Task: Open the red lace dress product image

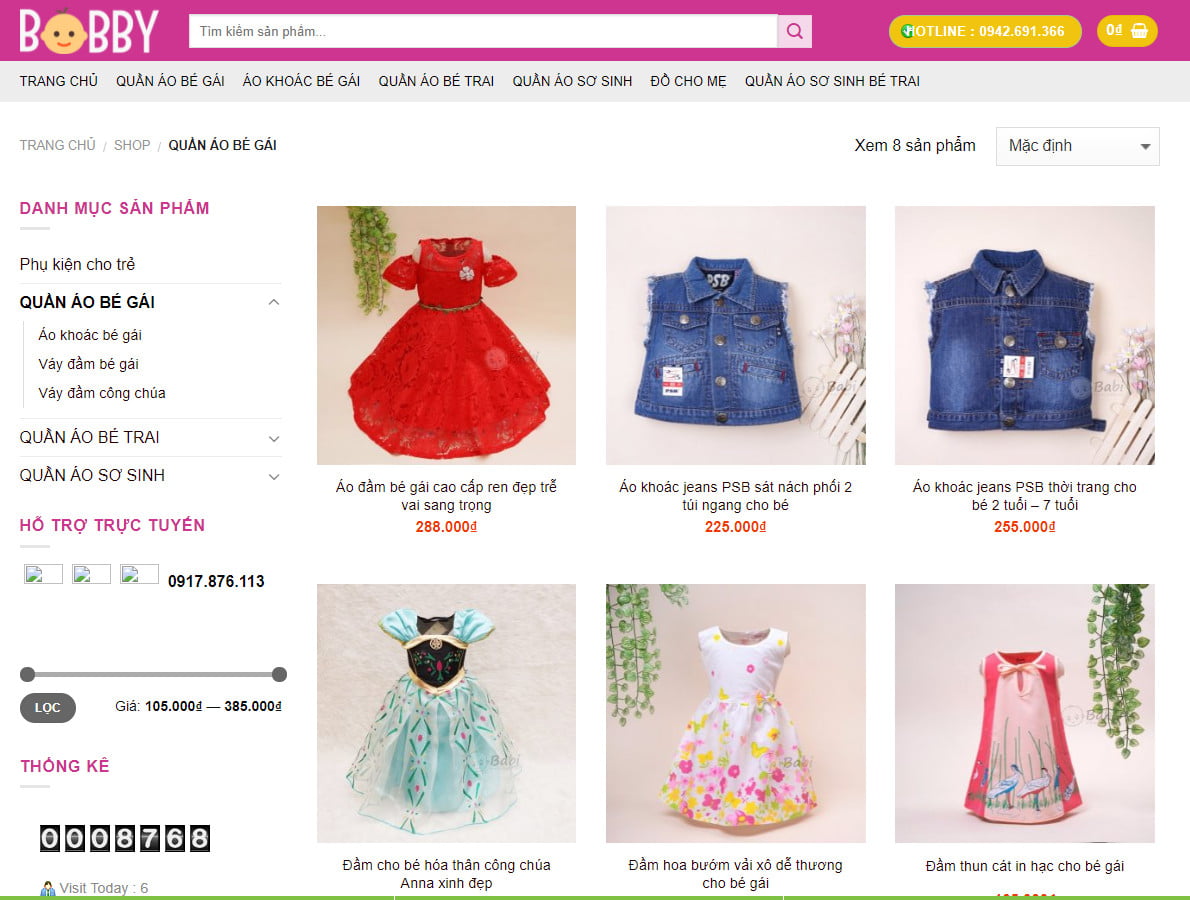Action: coord(446,335)
